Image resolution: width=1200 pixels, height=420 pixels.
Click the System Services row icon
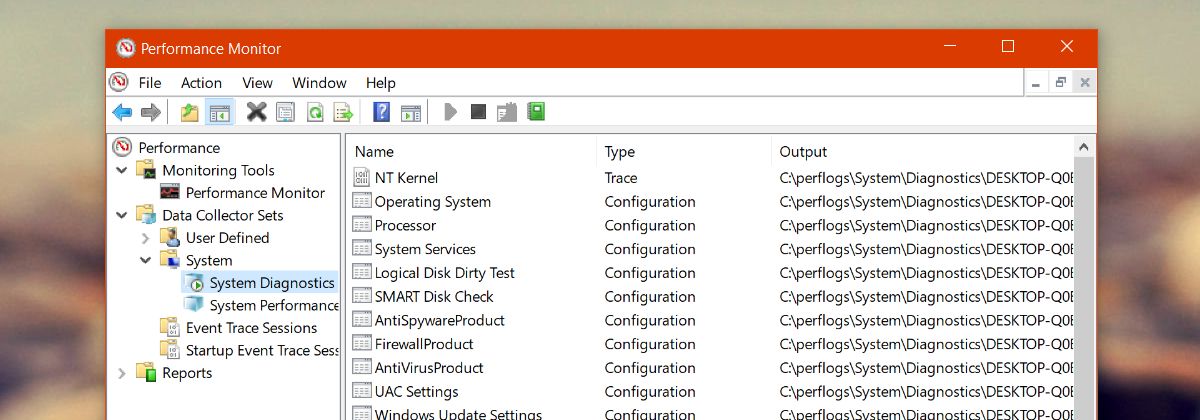point(362,249)
